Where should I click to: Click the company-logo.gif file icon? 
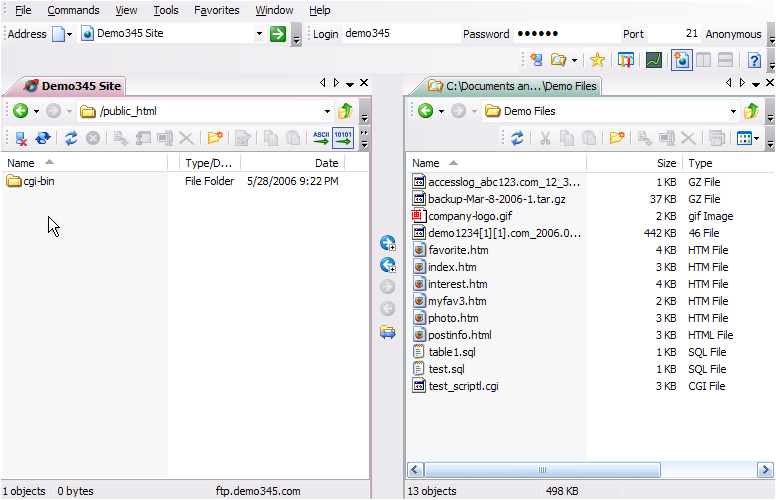[x=419, y=216]
